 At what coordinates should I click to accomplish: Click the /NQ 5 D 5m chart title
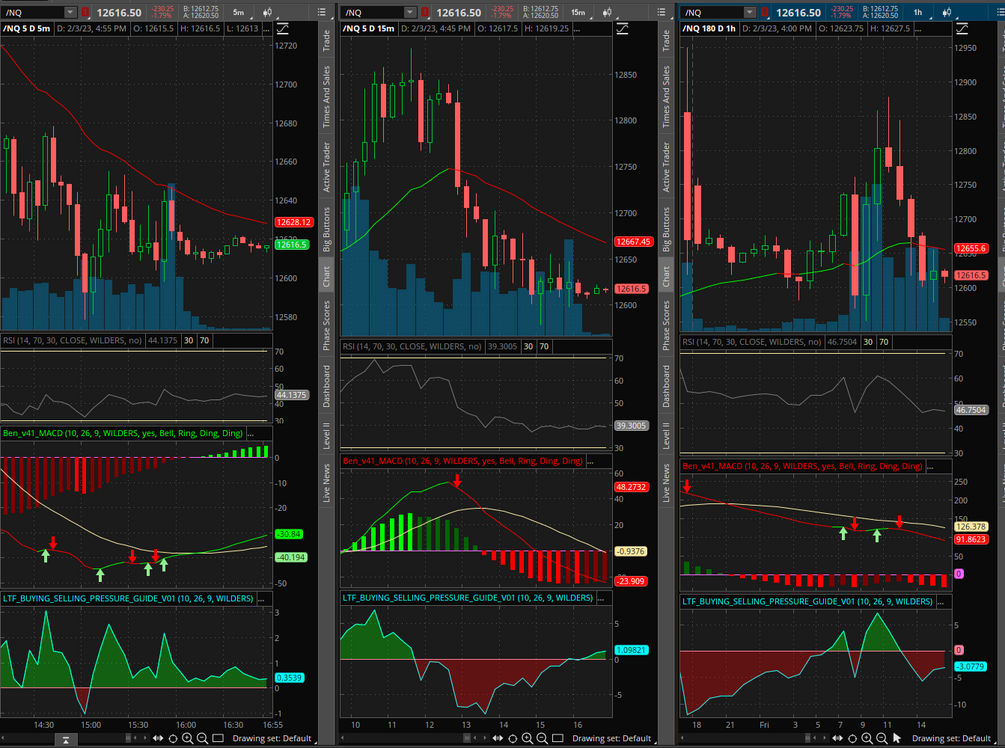[x=26, y=28]
